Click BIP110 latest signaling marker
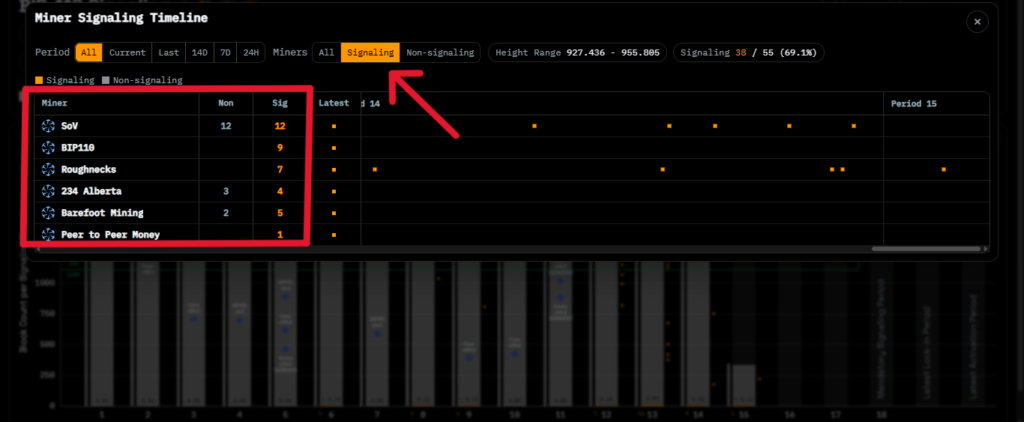 click(334, 148)
